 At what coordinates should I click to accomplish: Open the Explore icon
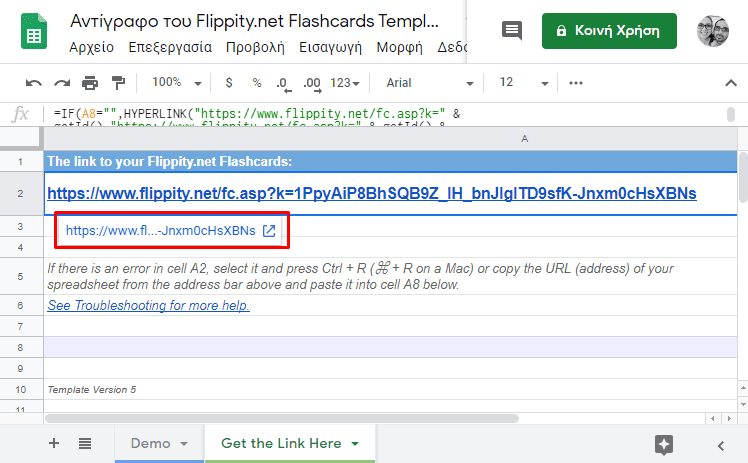pyautogui.click(x=664, y=445)
